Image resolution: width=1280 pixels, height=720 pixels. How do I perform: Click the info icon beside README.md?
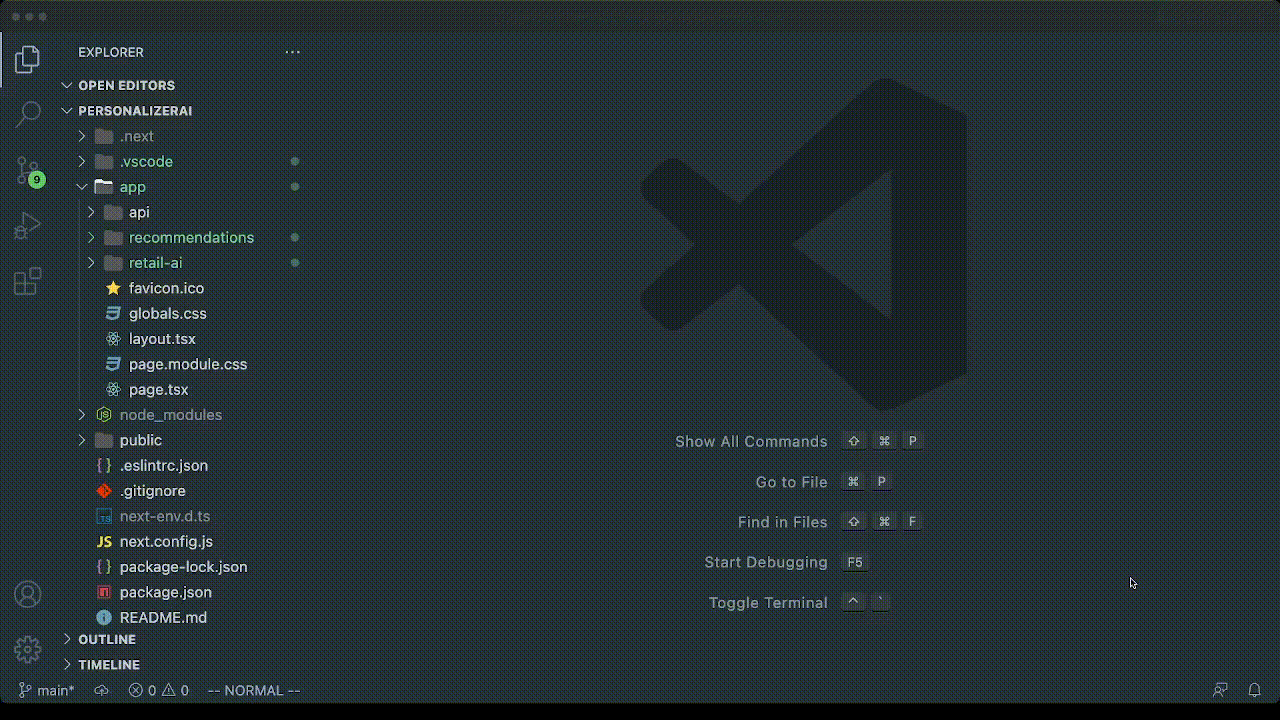(104, 617)
